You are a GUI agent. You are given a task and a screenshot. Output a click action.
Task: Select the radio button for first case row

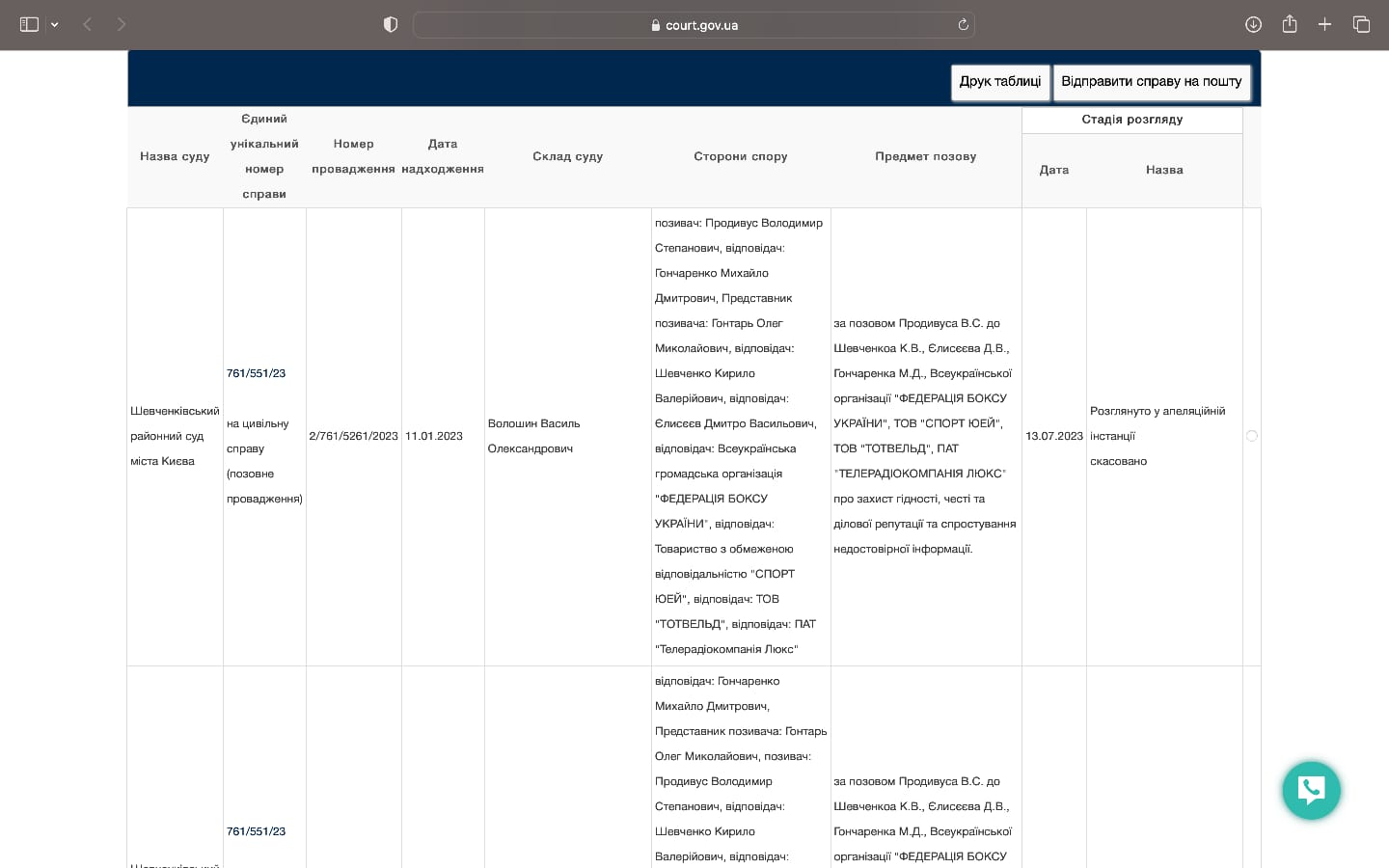(1252, 436)
